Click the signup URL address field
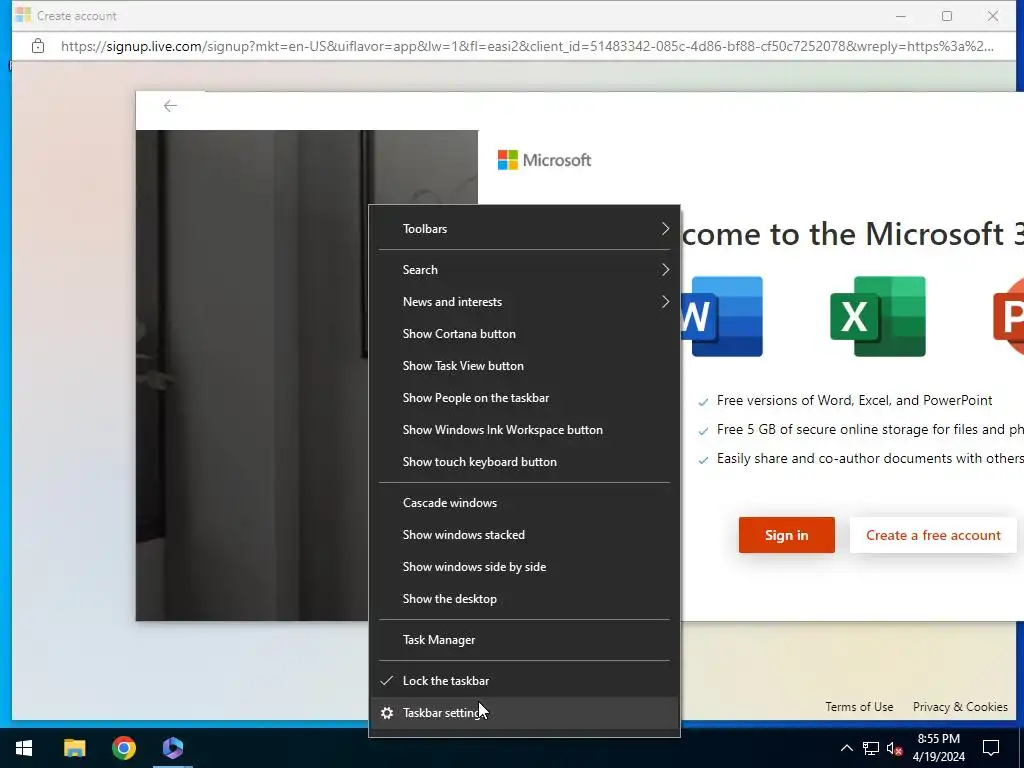The width and height of the screenshot is (1024, 768). click(527, 46)
